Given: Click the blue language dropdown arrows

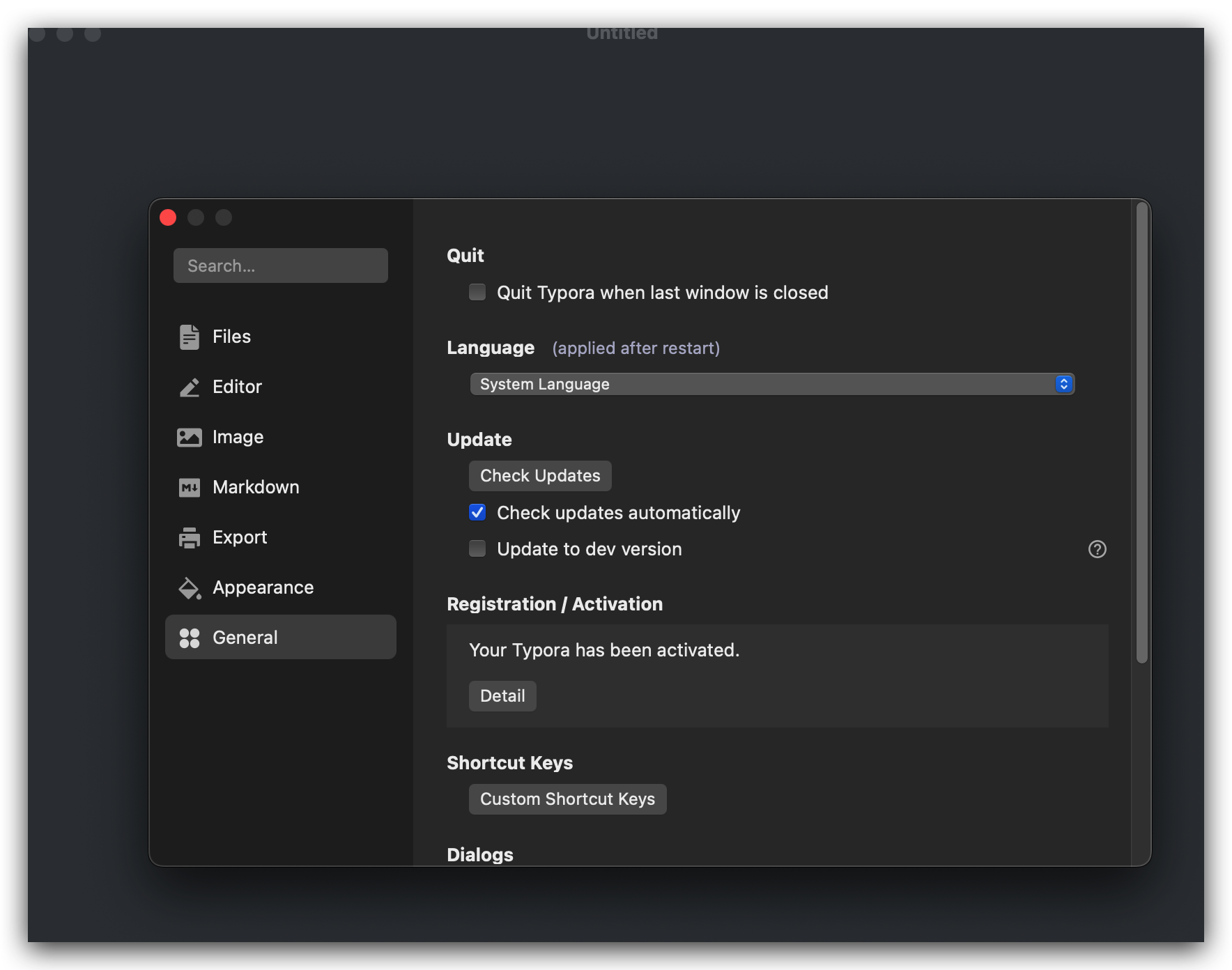Looking at the screenshot, I should pos(1063,384).
